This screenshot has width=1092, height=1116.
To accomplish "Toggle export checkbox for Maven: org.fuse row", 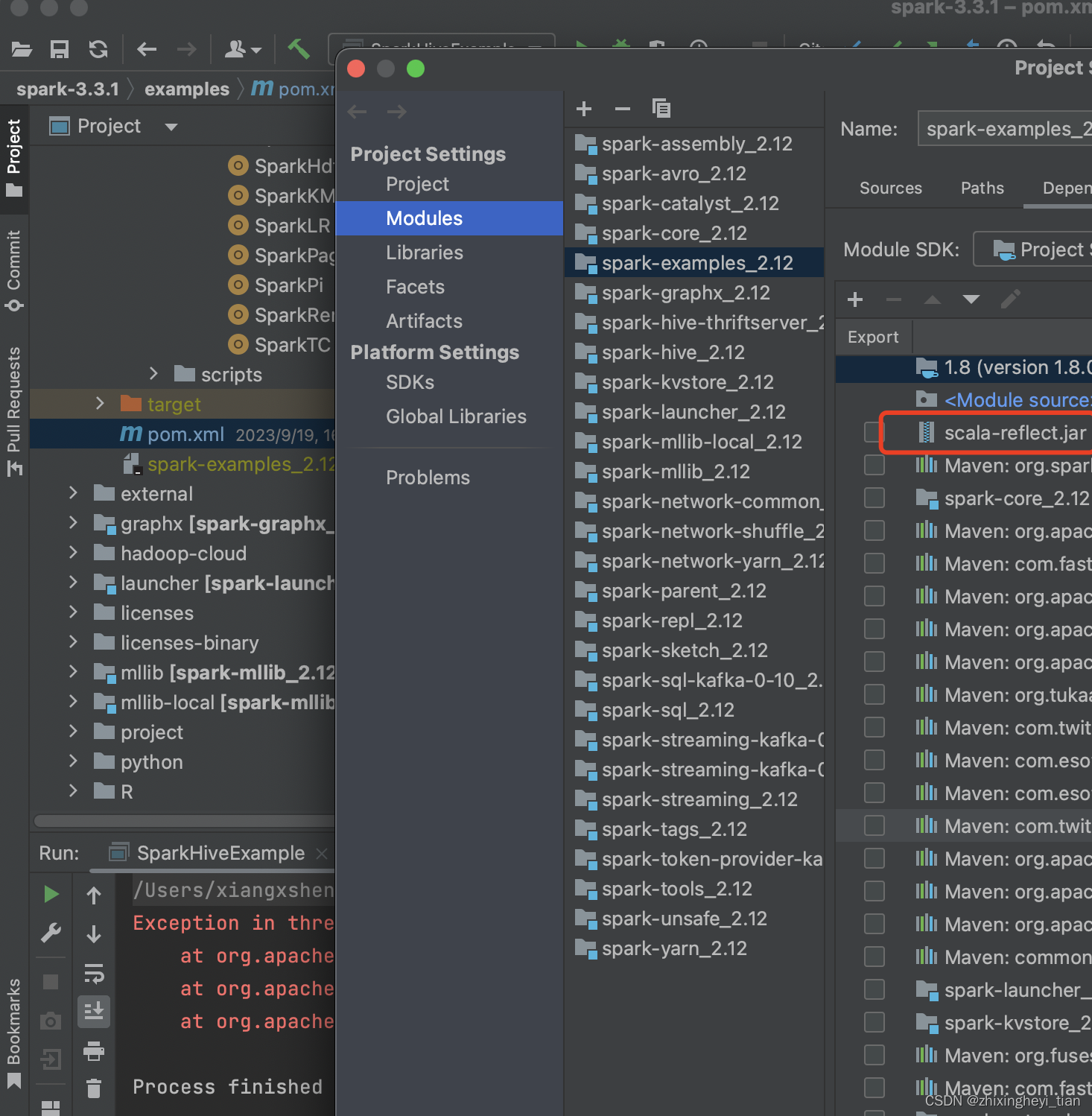I will tap(874, 1056).
